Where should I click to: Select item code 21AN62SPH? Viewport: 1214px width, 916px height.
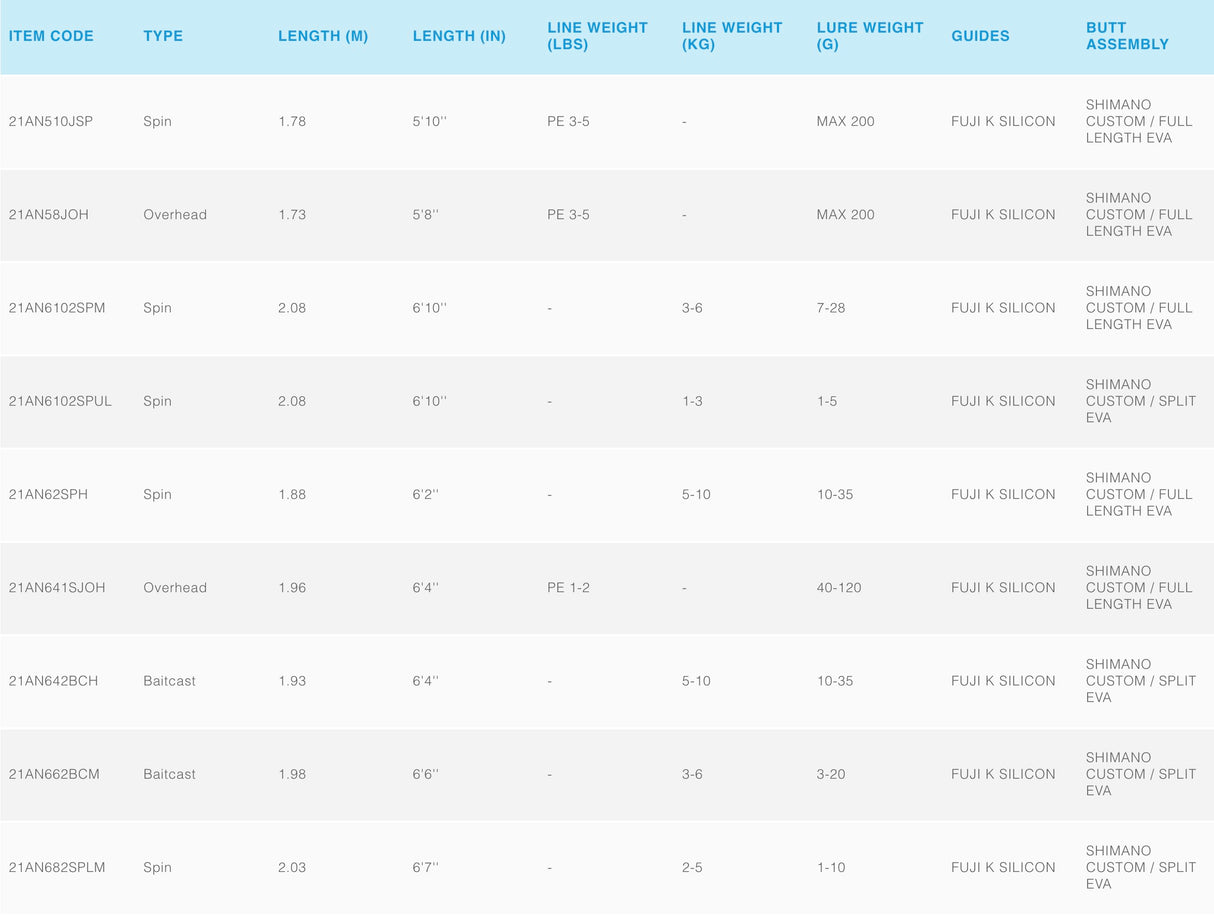[x=48, y=494]
